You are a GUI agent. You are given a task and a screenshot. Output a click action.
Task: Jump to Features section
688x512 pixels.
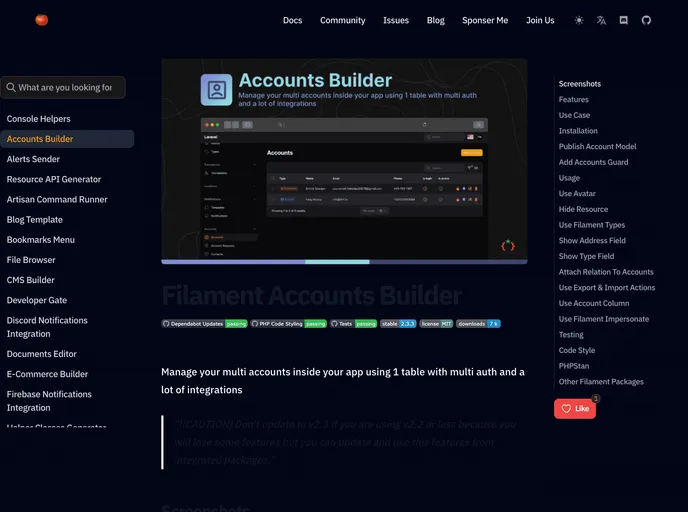(573, 100)
